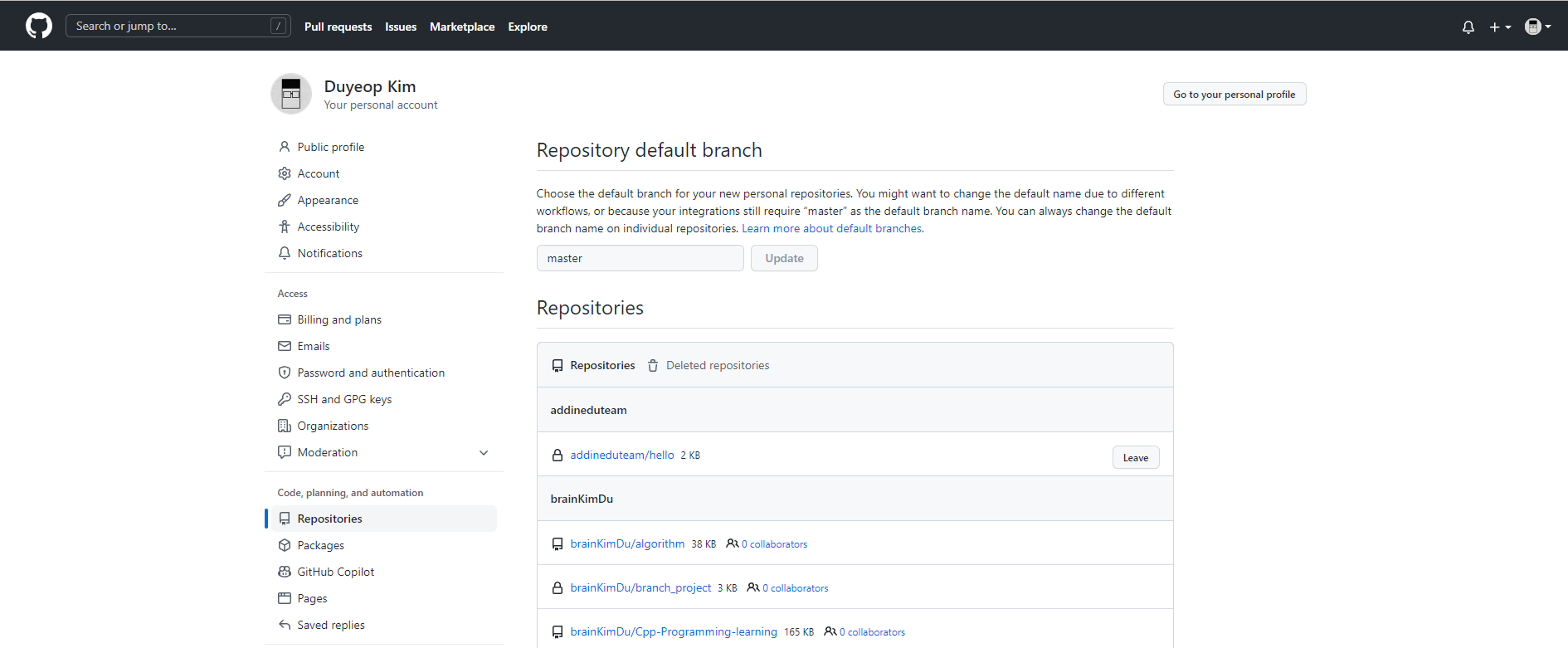Click Go to your personal profile button
The width and height of the screenshot is (1568, 648).
1234,95
